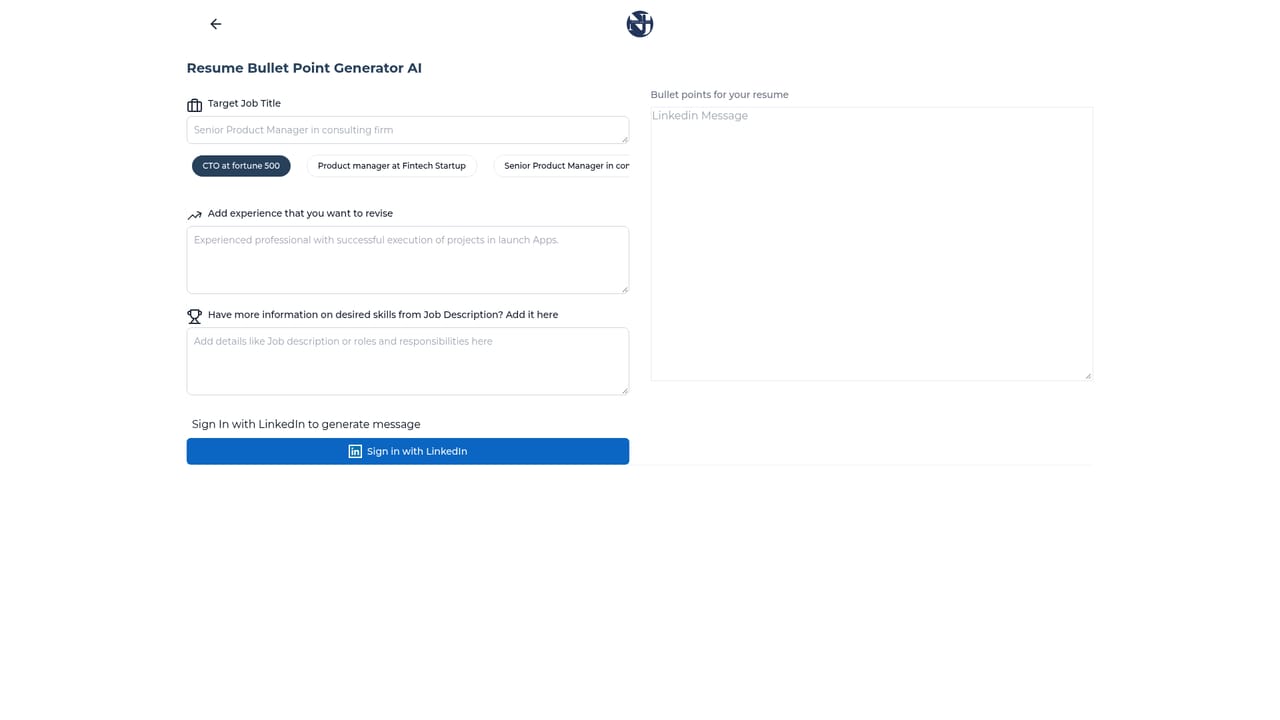The width and height of the screenshot is (1280, 720).
Task: Click the Have more information on desired skills label
Action: click(x=383, y=314)
